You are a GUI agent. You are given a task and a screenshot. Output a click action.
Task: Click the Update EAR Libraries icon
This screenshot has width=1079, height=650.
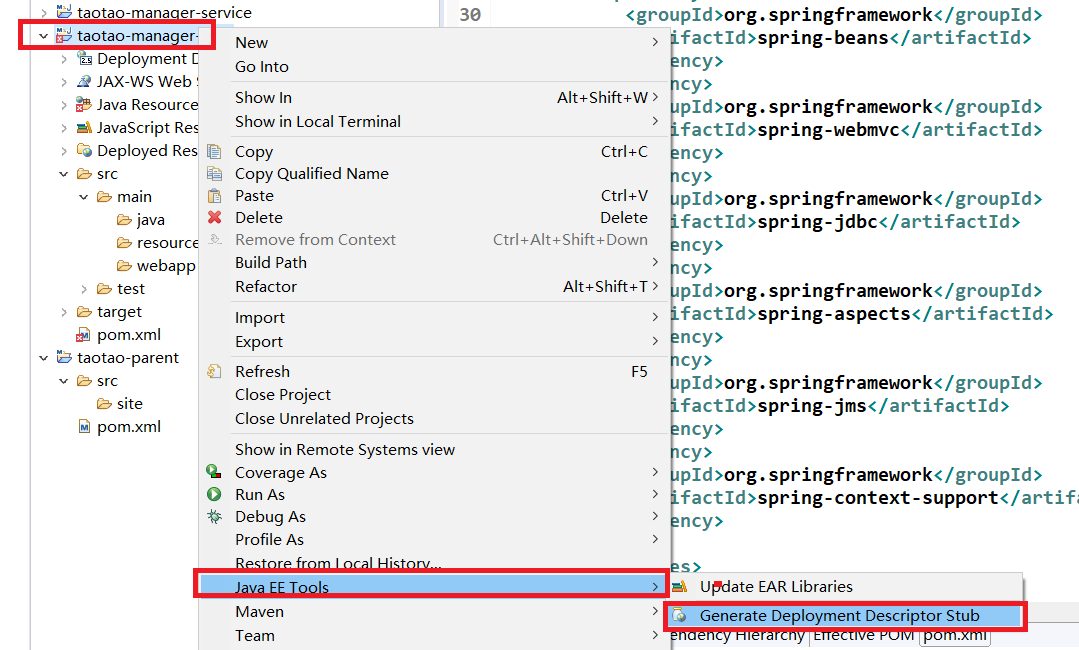680,587
